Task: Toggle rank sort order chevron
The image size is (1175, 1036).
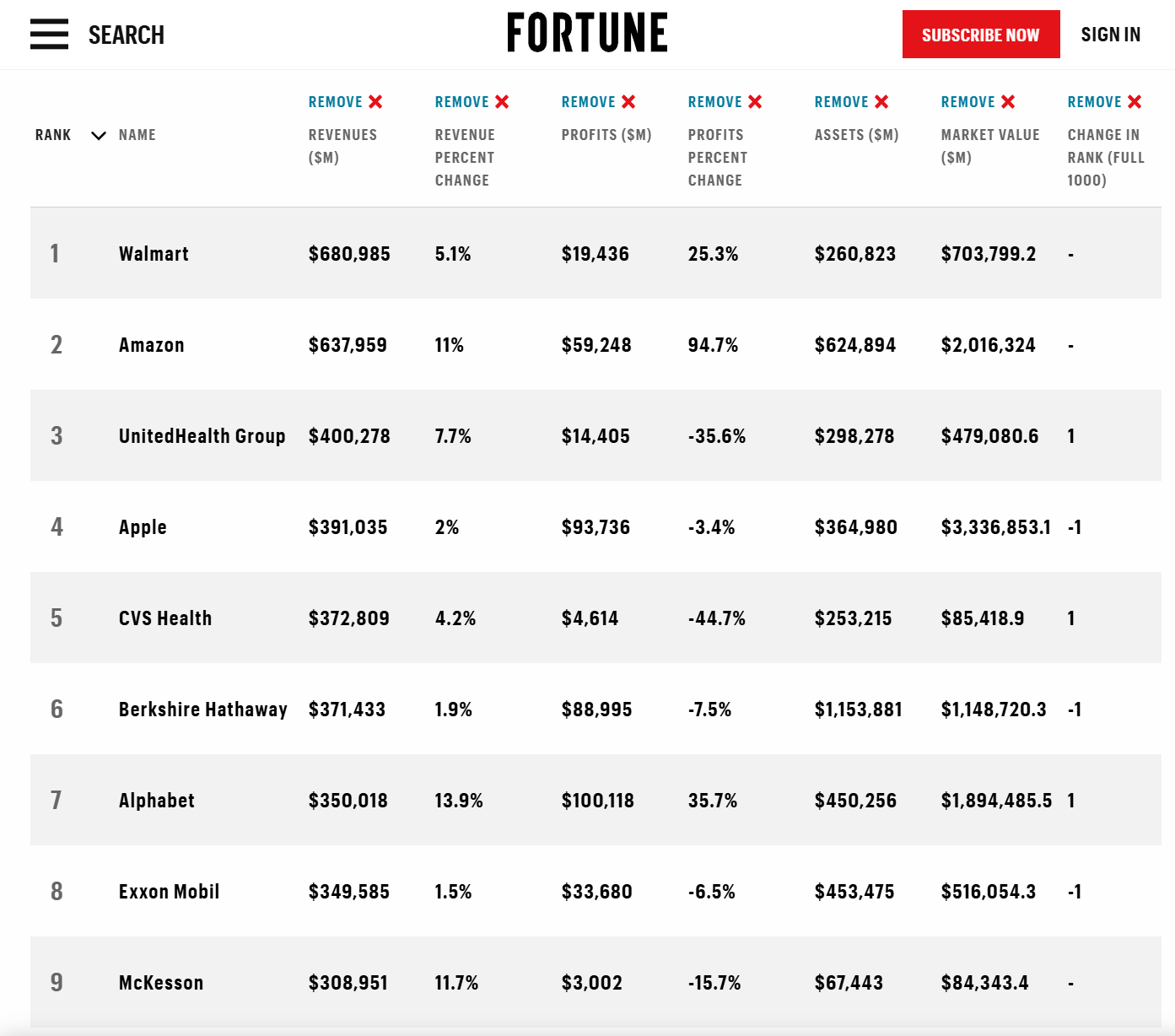Action: coord(99,136)
